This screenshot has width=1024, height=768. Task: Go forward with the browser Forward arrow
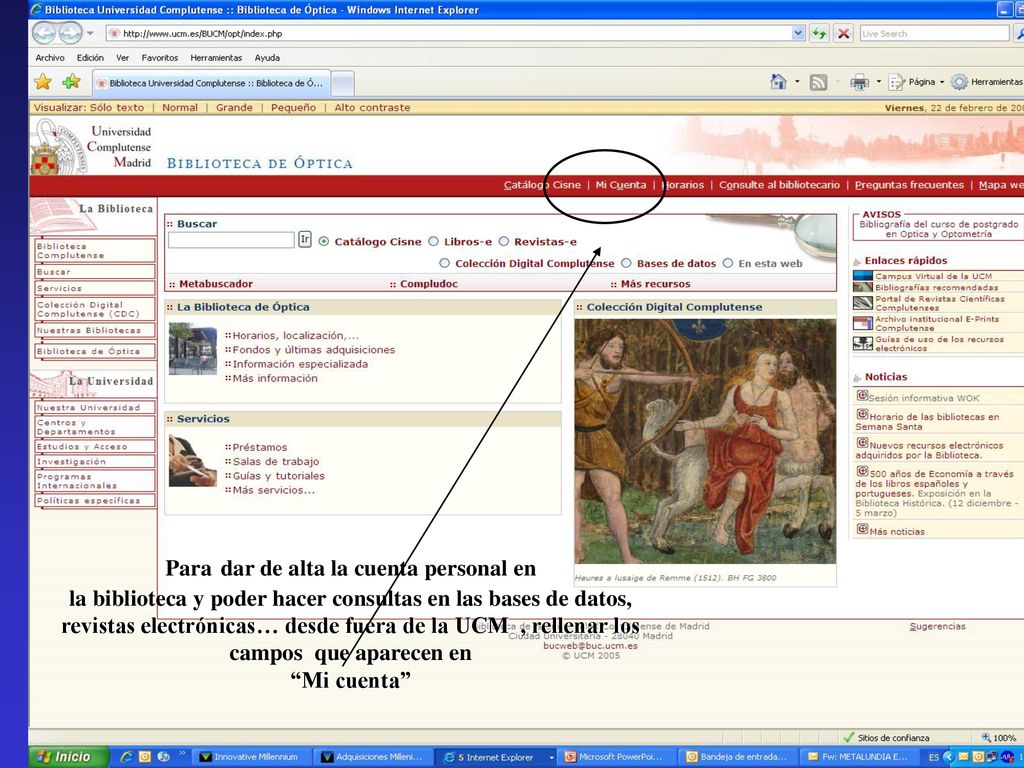(x=70, y=33)
